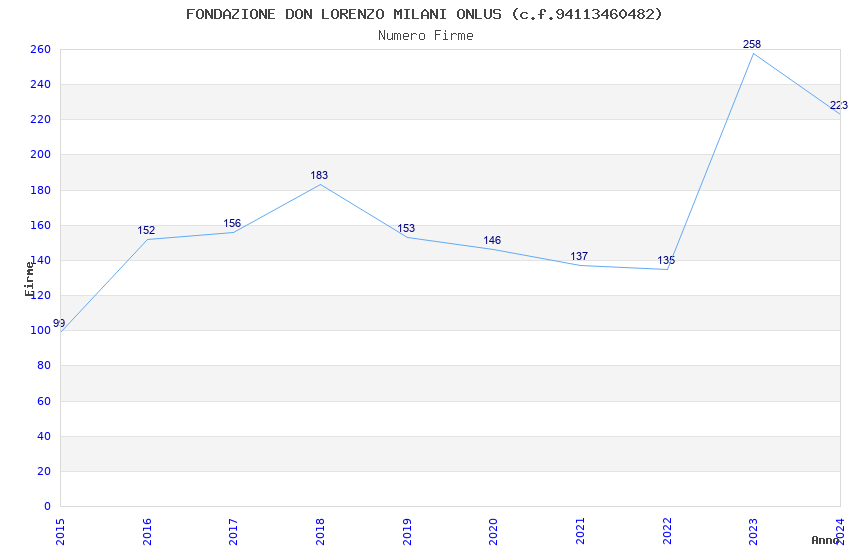The image size is (850, 550).
Task: Select the 135 data point label
Action: pos(666,260)
